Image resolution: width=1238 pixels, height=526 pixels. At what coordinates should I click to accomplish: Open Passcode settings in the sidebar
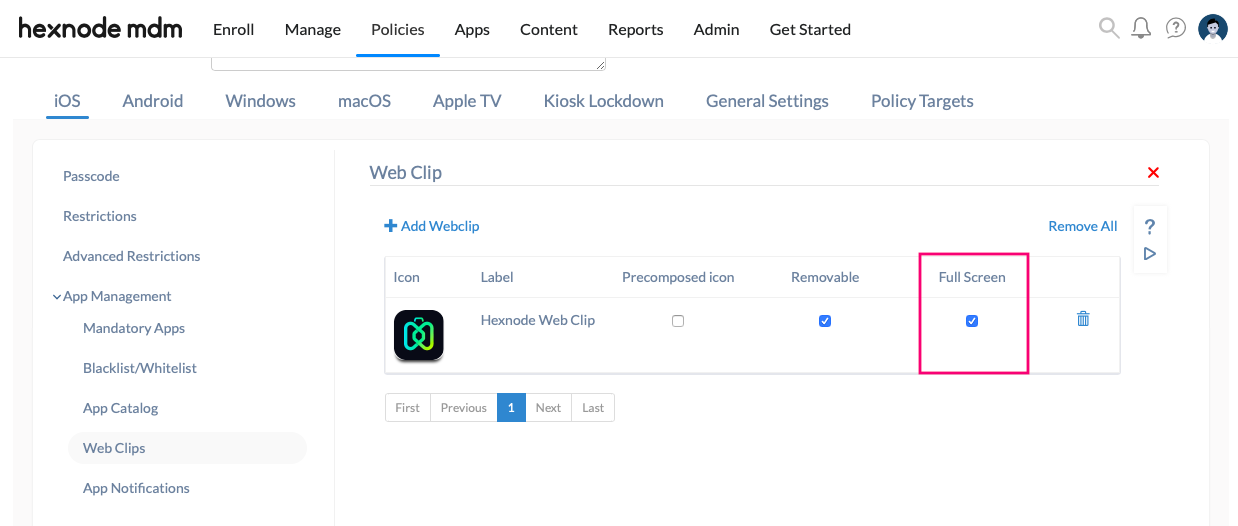(91, 176)
